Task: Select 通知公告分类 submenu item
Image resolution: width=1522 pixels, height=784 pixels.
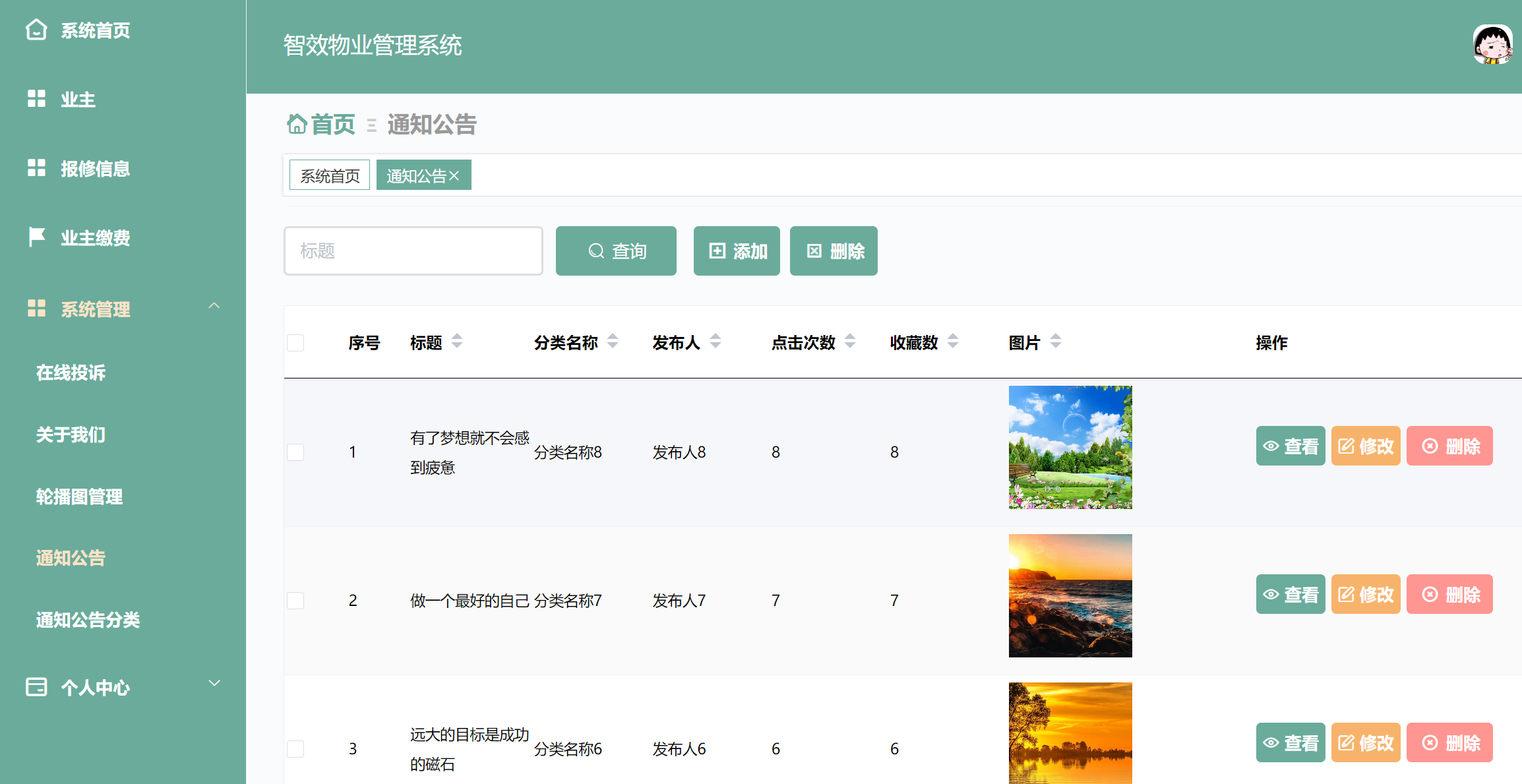Action: (x=88, y=620)
